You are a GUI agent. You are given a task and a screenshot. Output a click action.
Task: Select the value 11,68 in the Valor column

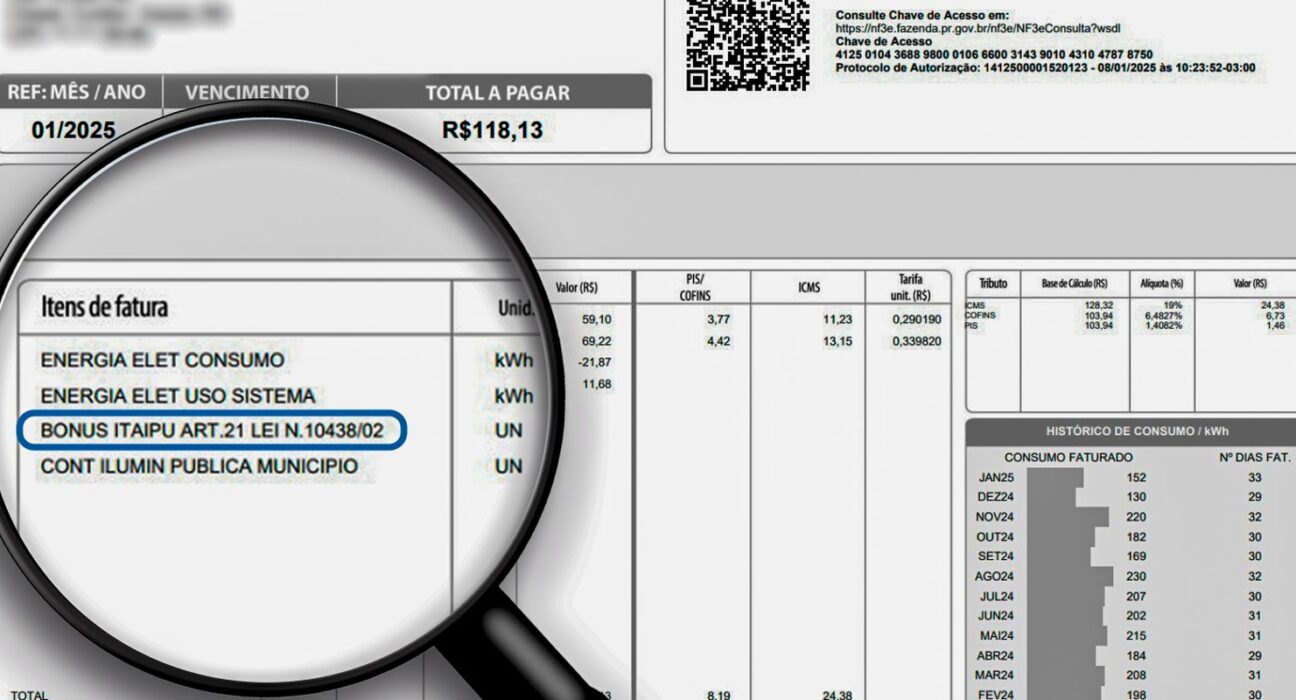click(x=596, y=384)
